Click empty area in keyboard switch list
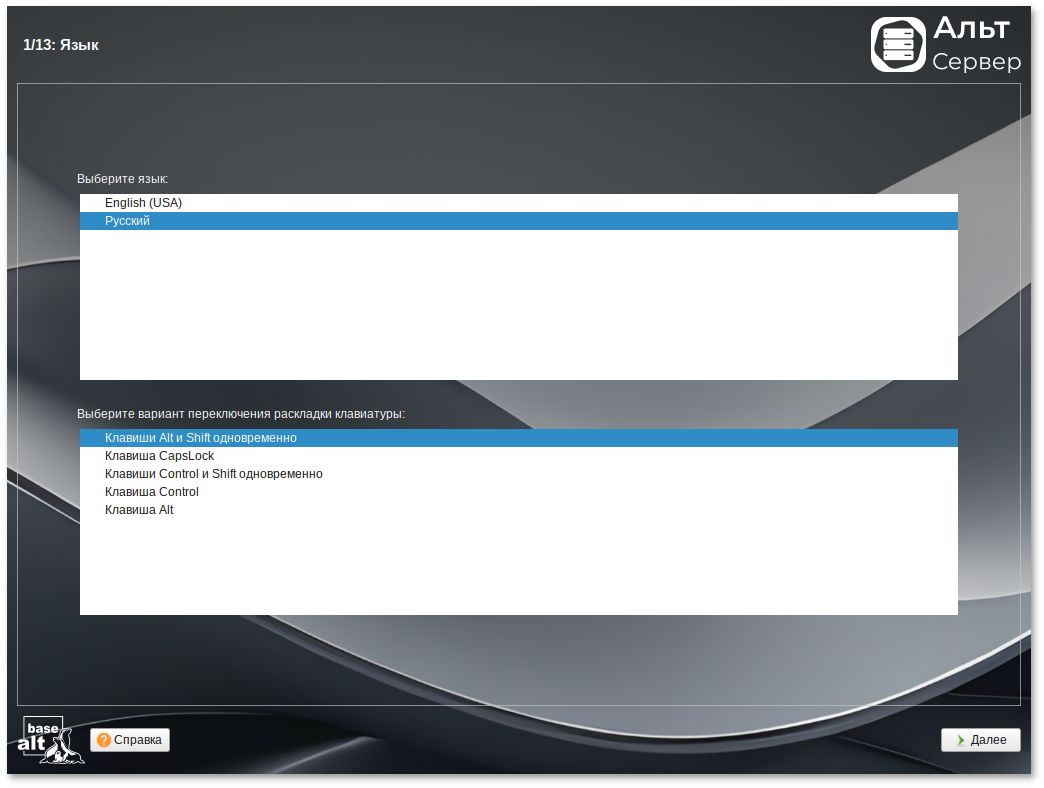The image size is (1044, 788). coord(518,570)
